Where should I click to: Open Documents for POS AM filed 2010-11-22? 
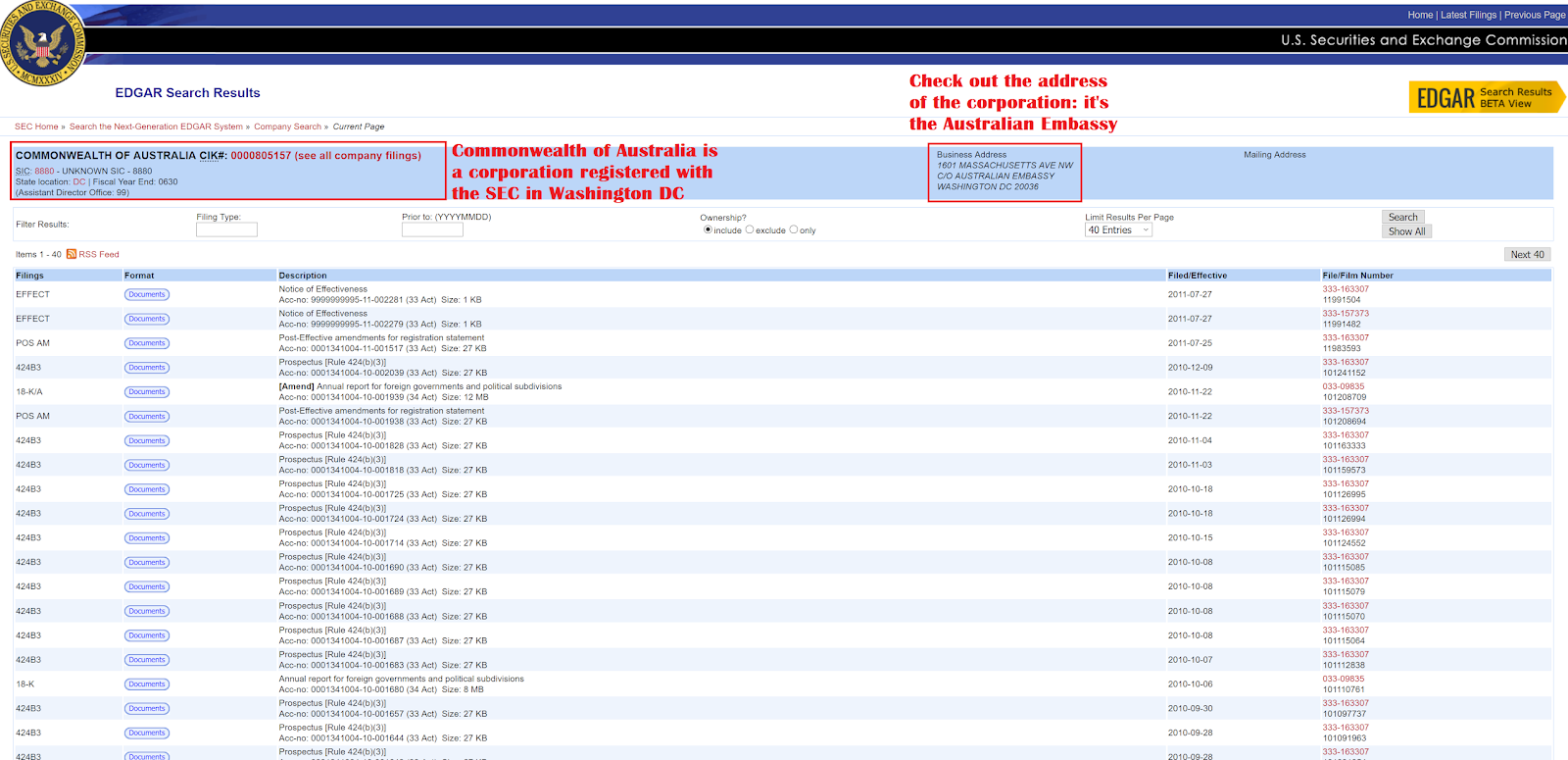pyautogui.click(x=147, y=417)
